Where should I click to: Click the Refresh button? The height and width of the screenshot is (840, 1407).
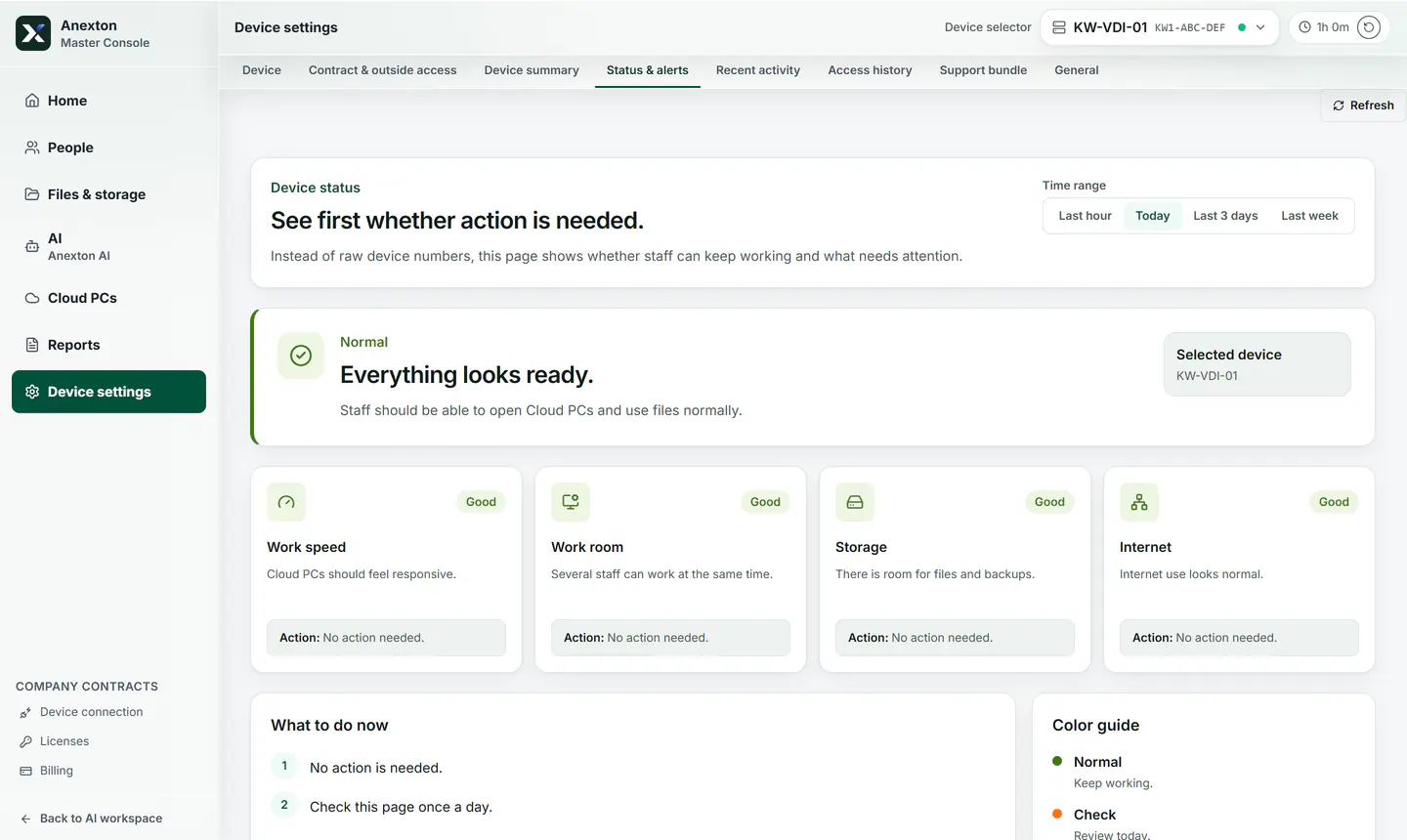click(1363, 105)
